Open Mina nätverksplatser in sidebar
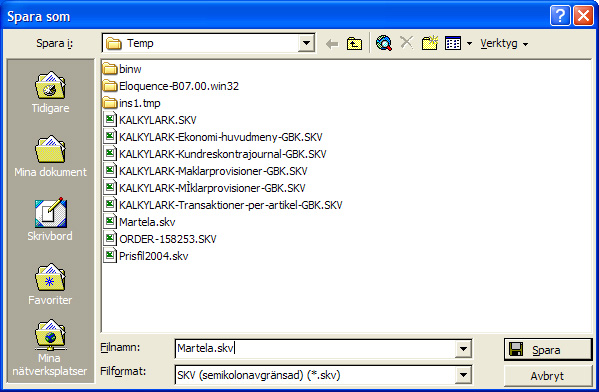Viewport: 599px width, 392px height. tap(50, 348)
